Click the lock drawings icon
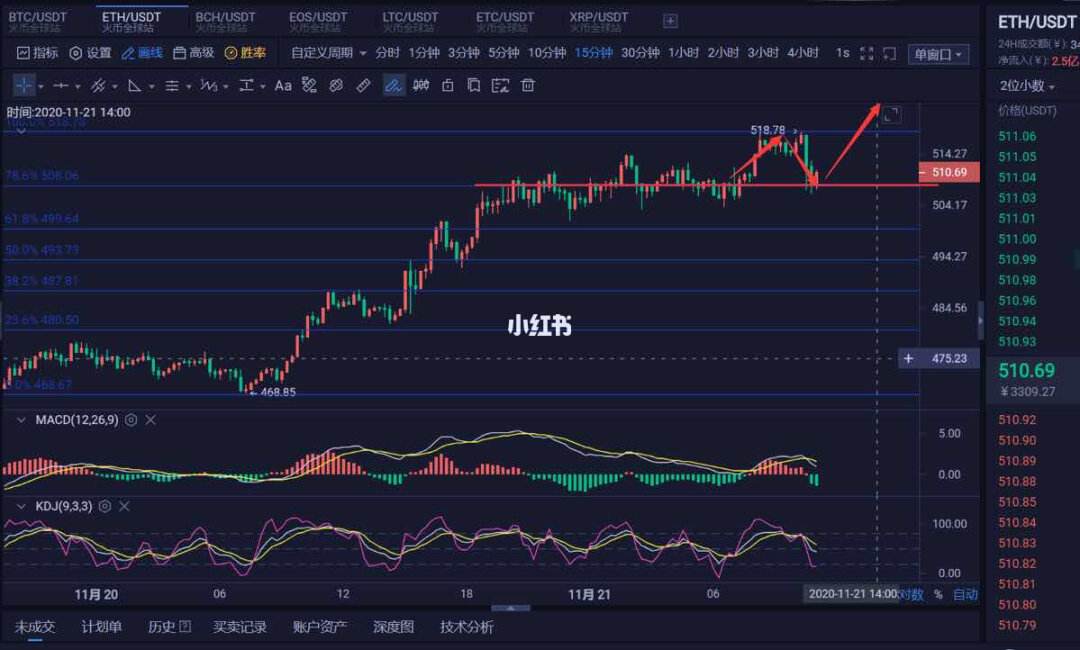The image size is (1080, 650). 447,85
